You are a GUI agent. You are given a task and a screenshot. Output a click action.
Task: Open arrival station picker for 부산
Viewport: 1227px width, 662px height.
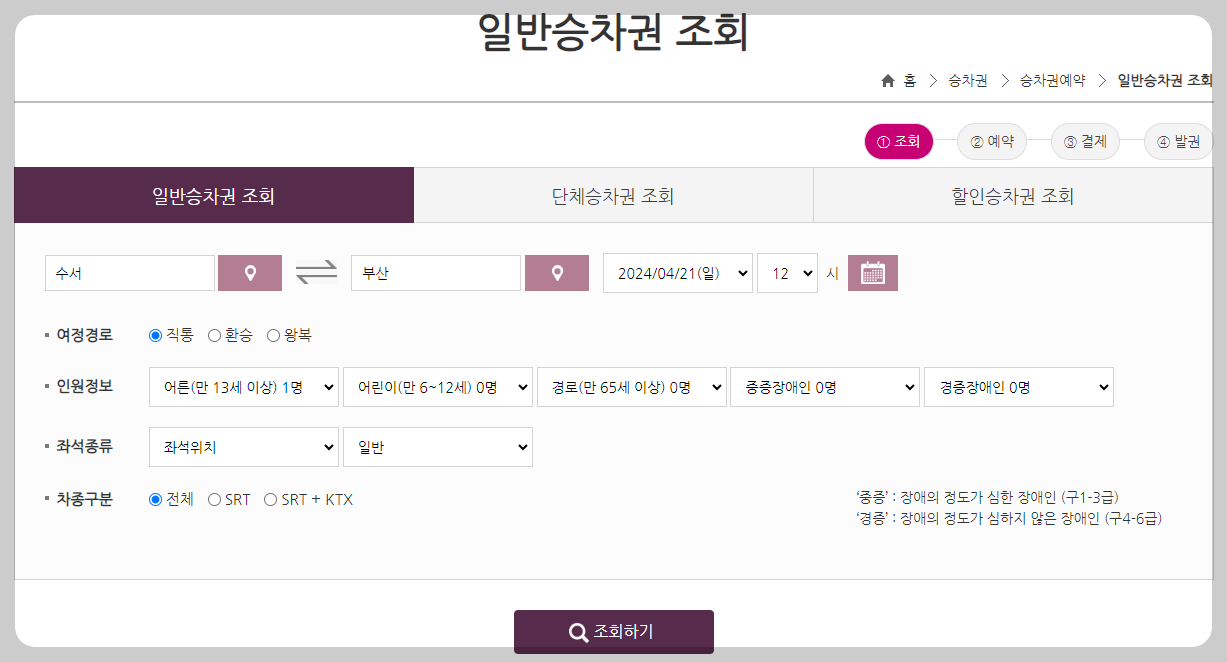[x=556, y=272]
